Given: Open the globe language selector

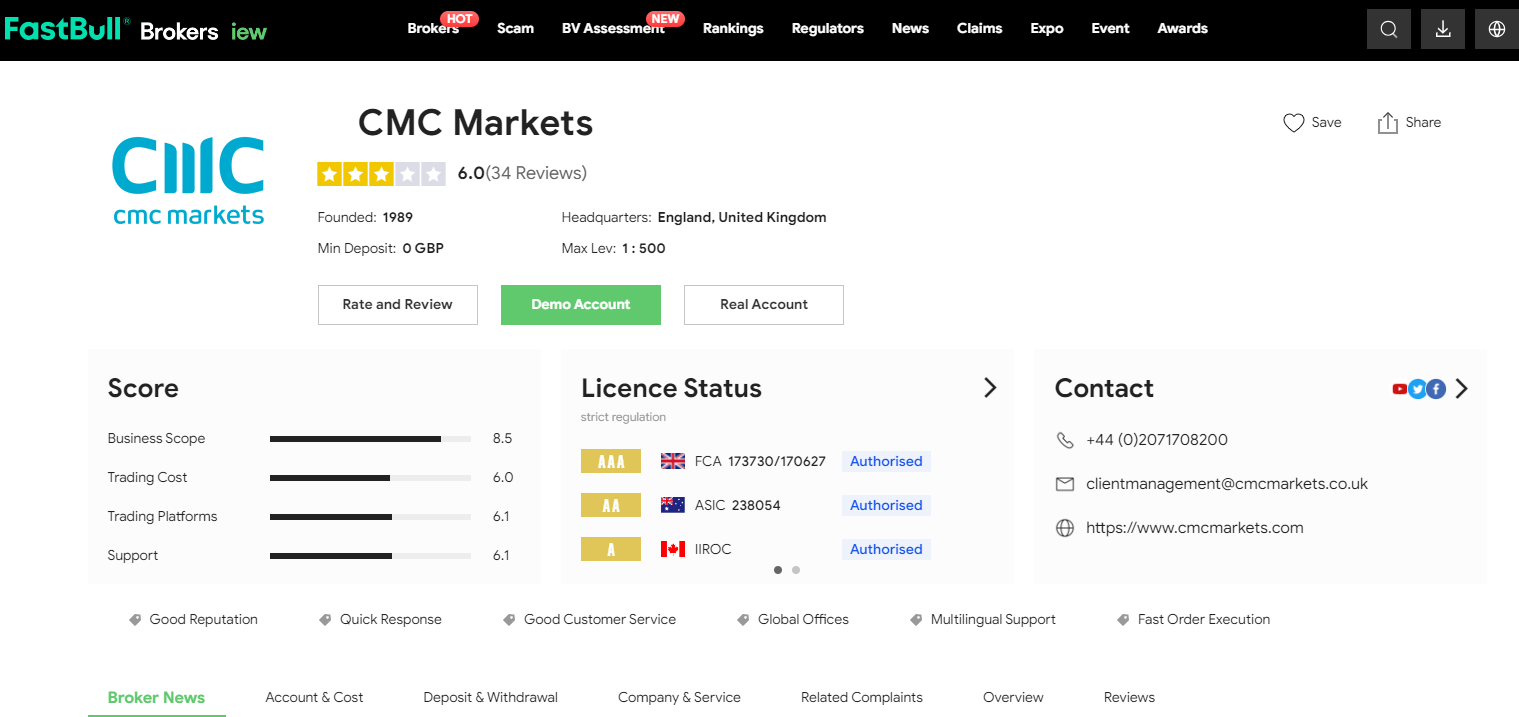Looking at the screenshot, I should pyautogui.click(x=1496, y=29).
